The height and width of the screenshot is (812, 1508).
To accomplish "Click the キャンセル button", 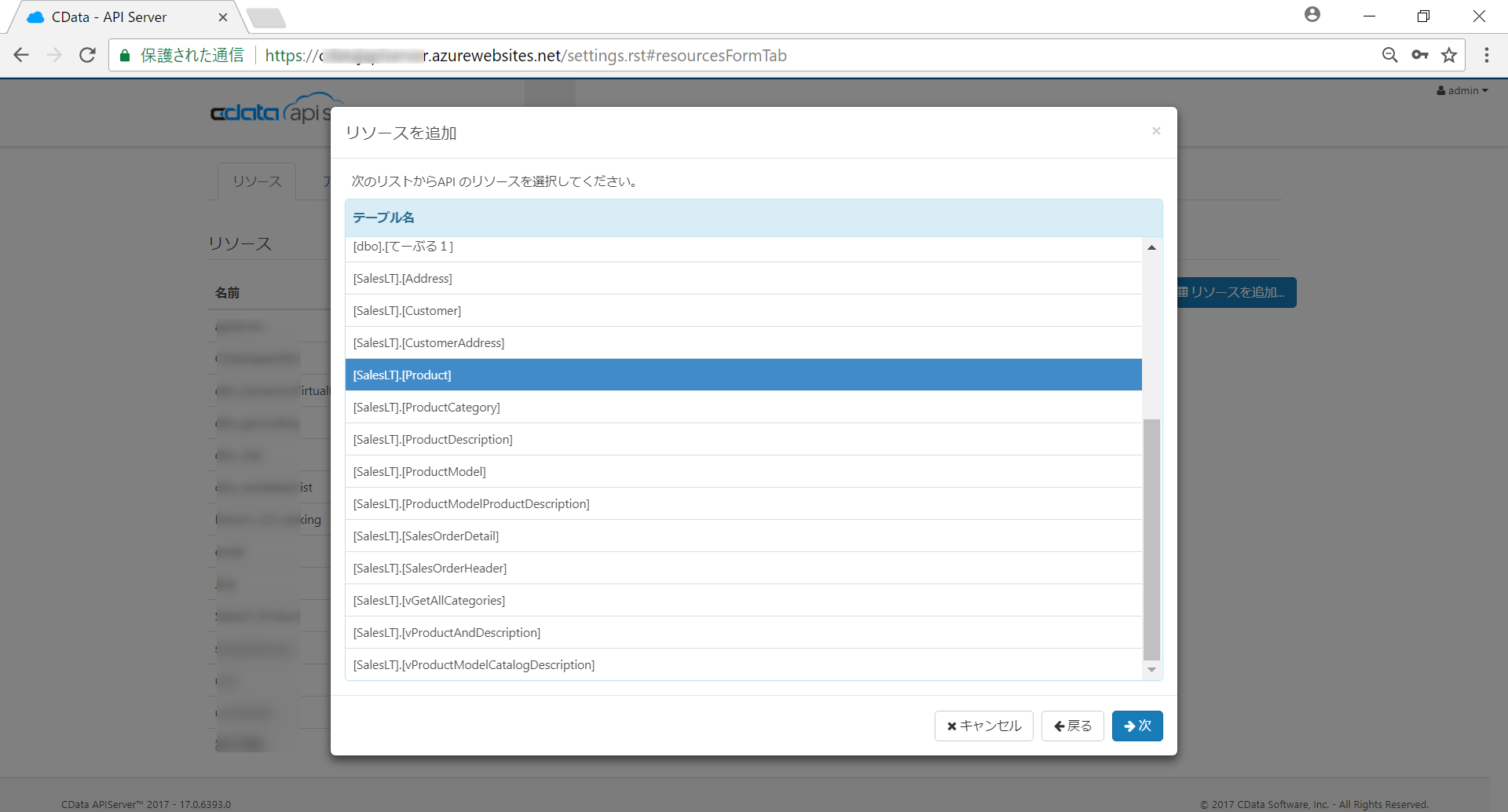I will [x=983, y=726].
